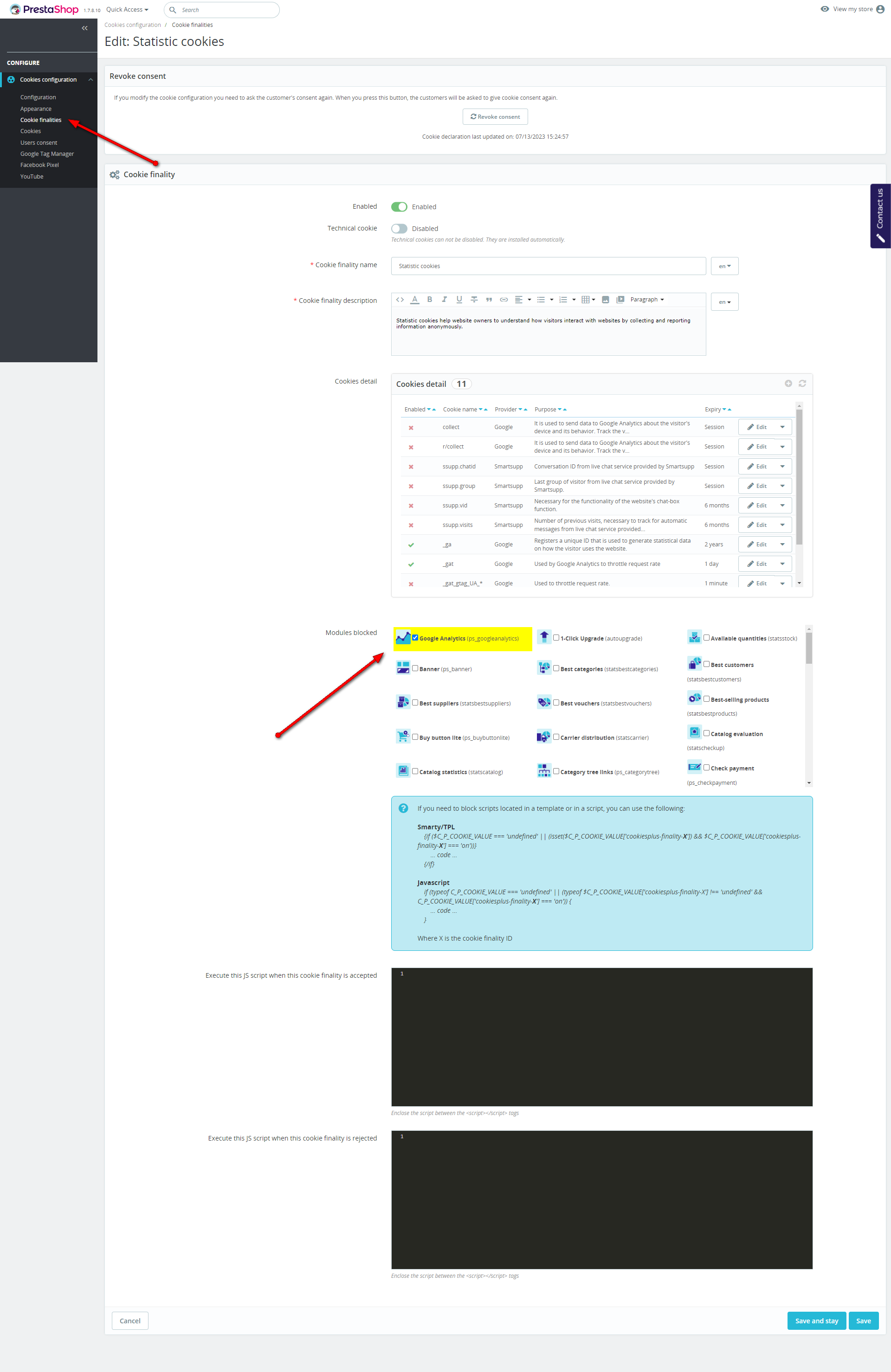Open the text color tool in the editor
Viewport: 891px width, 1372px height.
pos(415,300)
